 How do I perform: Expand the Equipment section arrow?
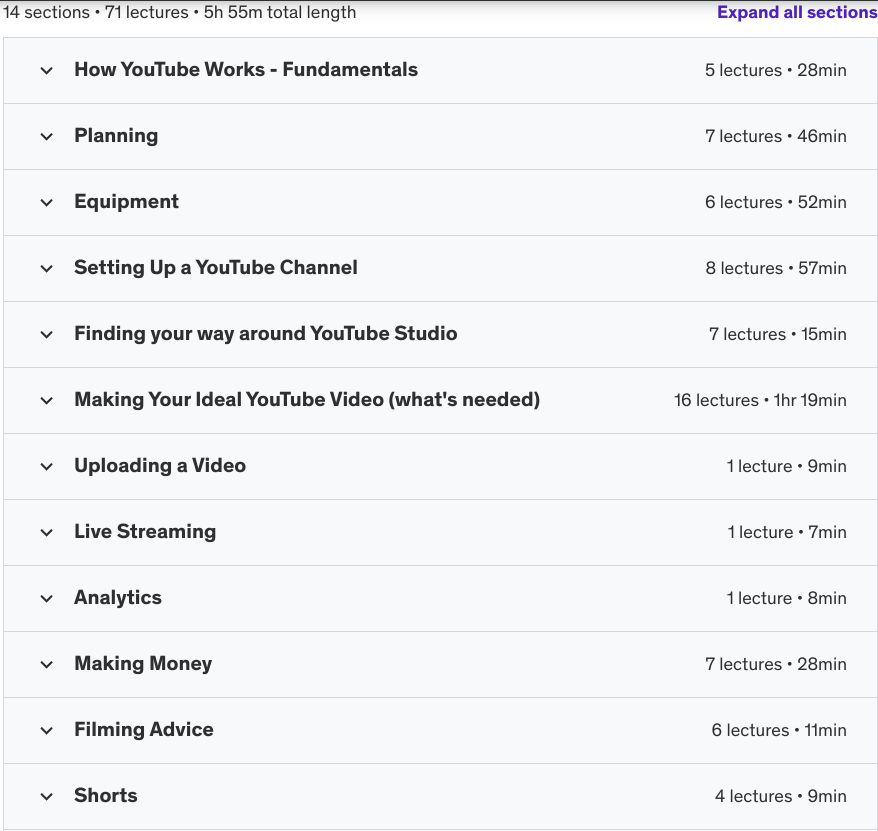tap(46, 203)
